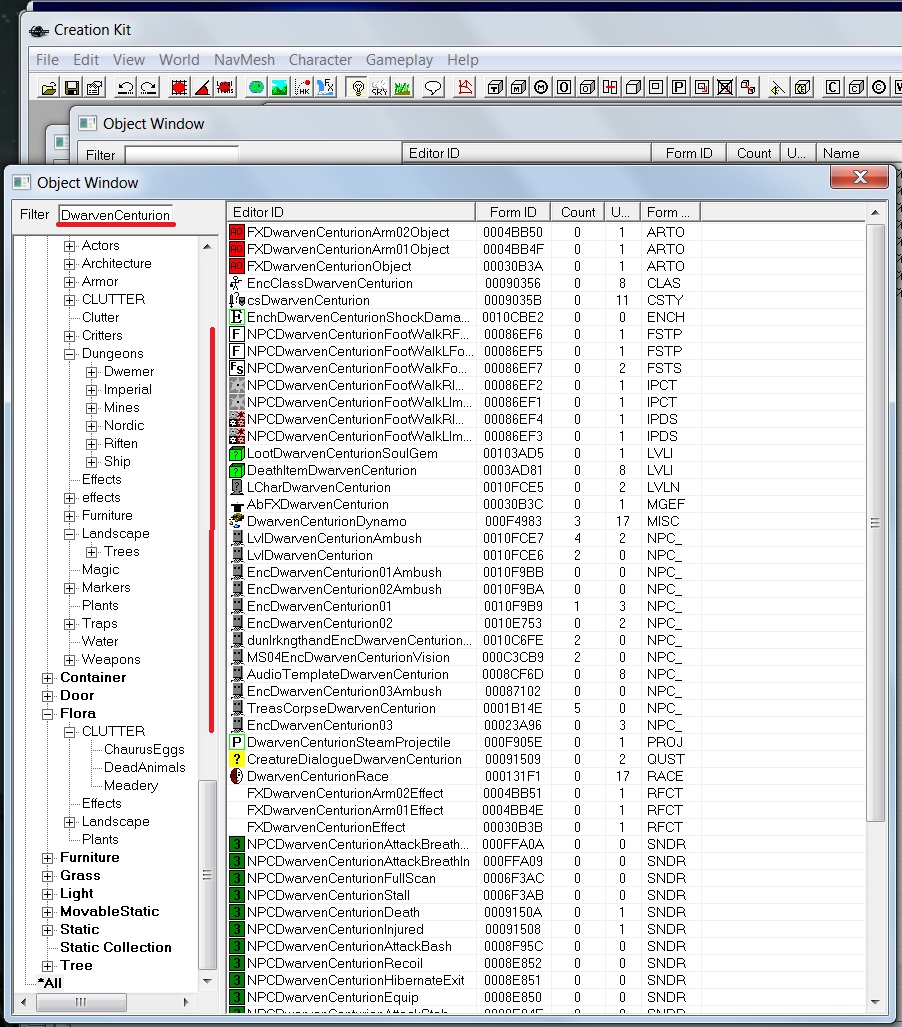The width and height of the screenshot is (902, 1027).
Task: Open the NavMesh menu
Action: point(244,60)
